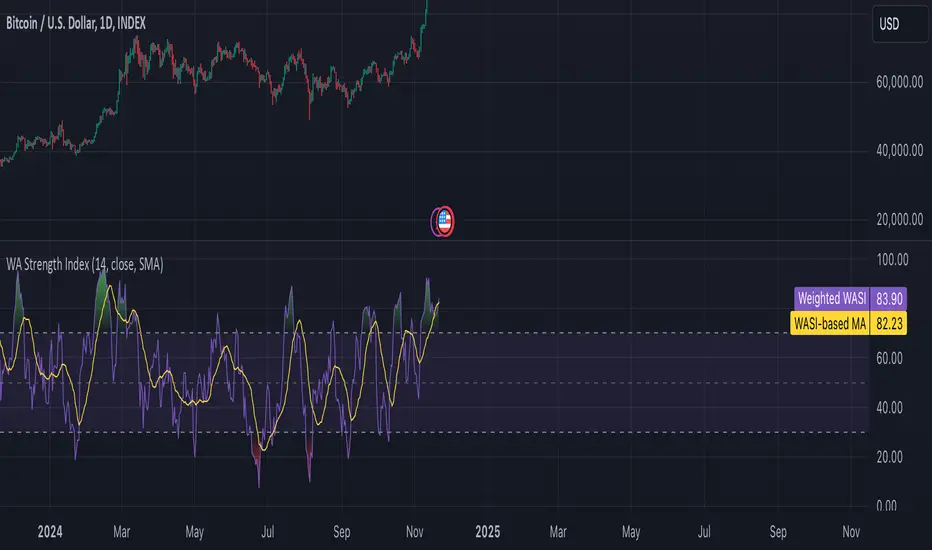Click the Bitcoin / U.S. Dollar symbol title
This screenshot has width=932, height=550.
click(75, 23)
